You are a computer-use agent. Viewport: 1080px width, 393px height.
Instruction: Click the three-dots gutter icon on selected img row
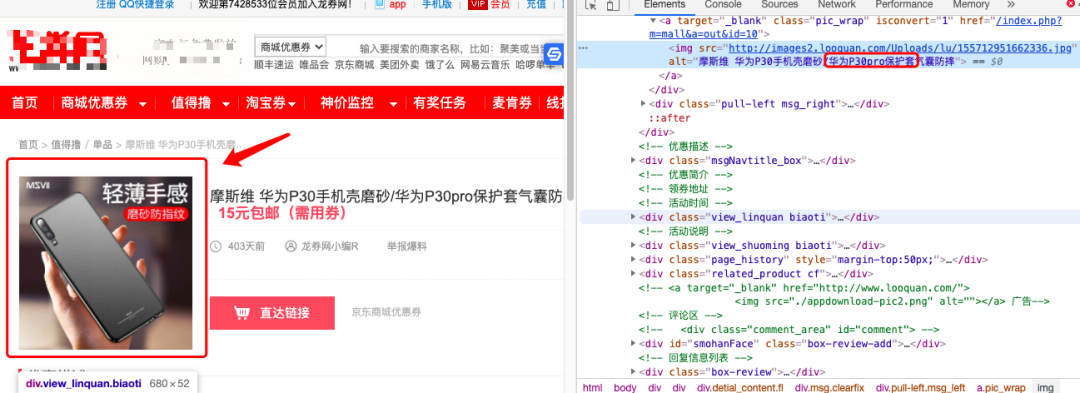pyautogui.click(x=583, y=48)
